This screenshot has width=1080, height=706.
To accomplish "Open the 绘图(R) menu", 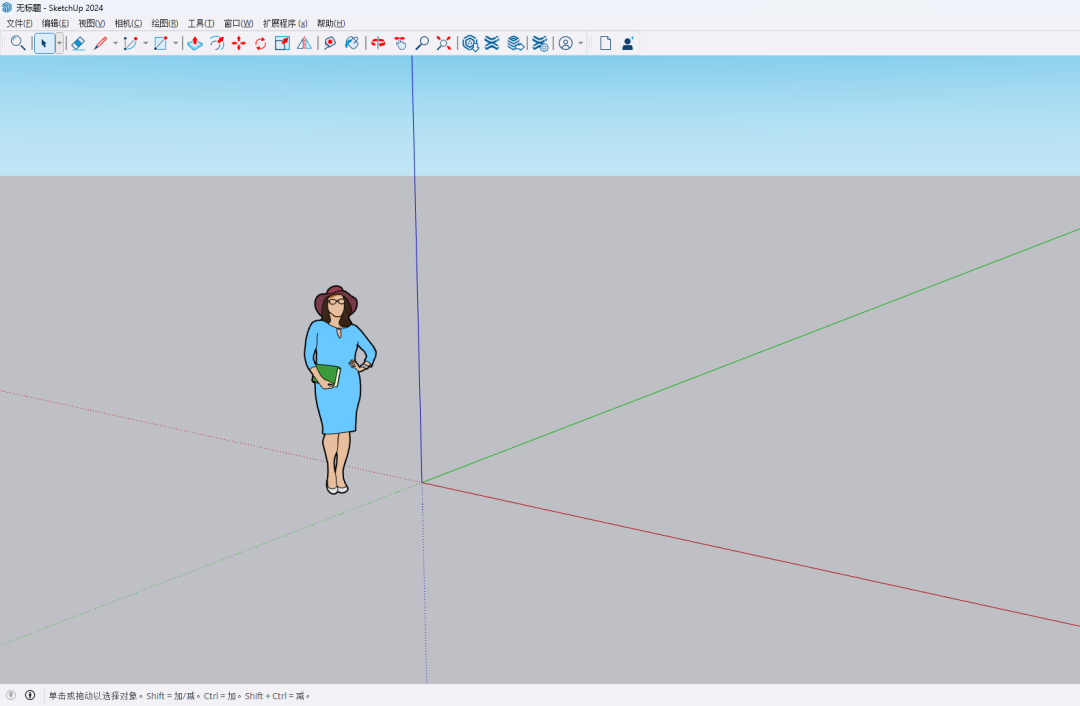I will [x=165, y=23].
